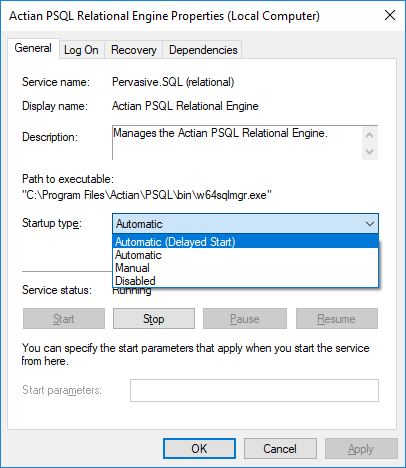Open the Log On tab
This screenshot has width=406, height=468.
(x=81, y=50)
